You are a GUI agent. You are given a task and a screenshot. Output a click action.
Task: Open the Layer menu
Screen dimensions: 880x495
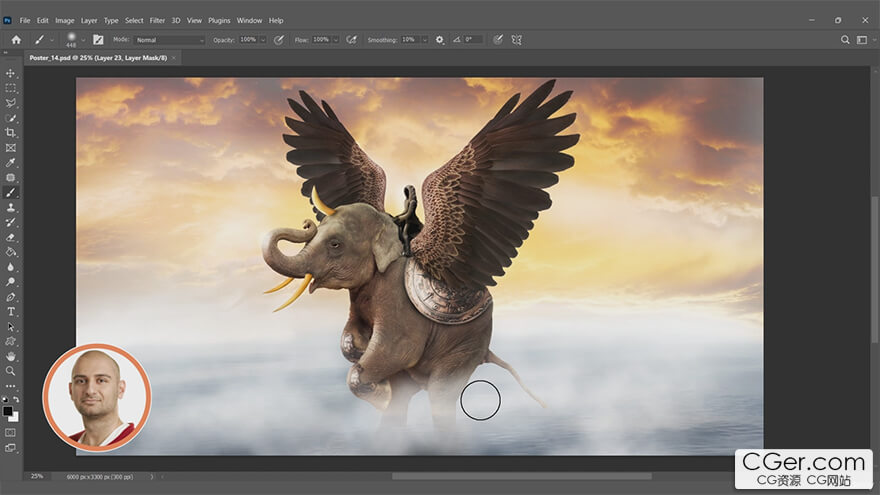tap(89, 20)
